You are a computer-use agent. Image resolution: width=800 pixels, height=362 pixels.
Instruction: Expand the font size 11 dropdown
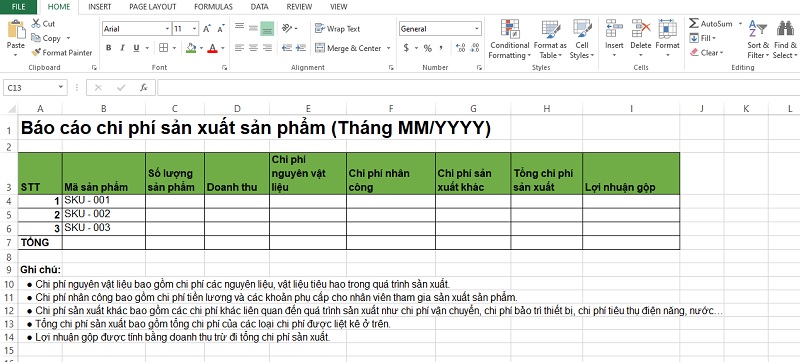195,29
